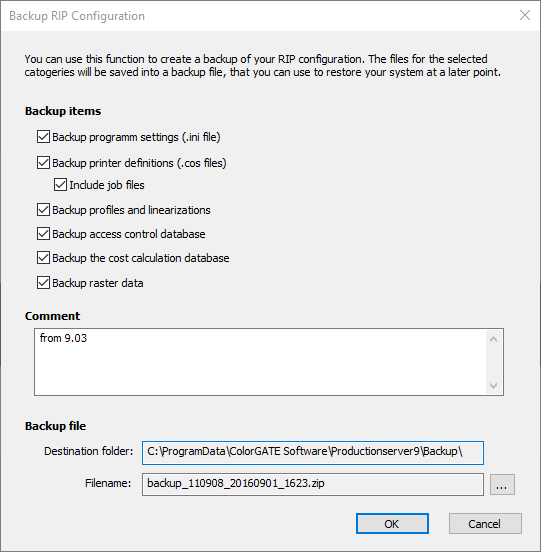Click the Filename field with backup zip name

pyautogui.click(x=313, y=484)
